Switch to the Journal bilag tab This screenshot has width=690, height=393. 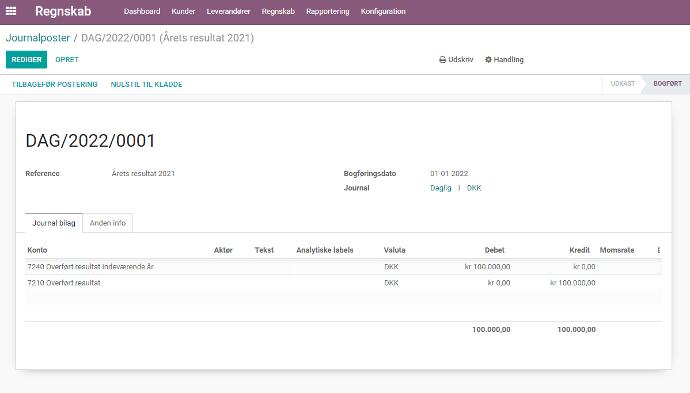54,223
